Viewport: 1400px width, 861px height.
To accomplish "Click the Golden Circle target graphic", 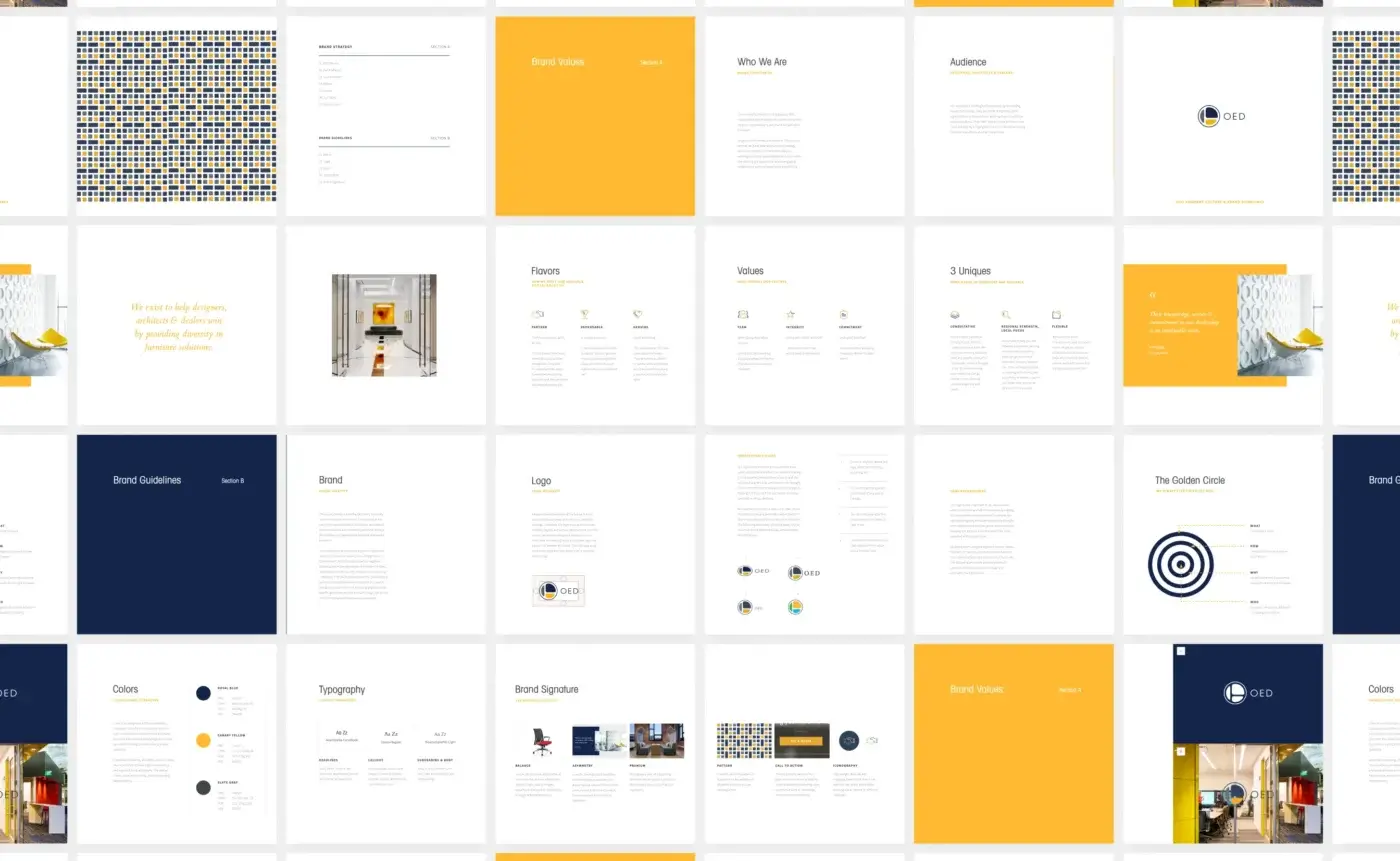I will coord(1180,565).
